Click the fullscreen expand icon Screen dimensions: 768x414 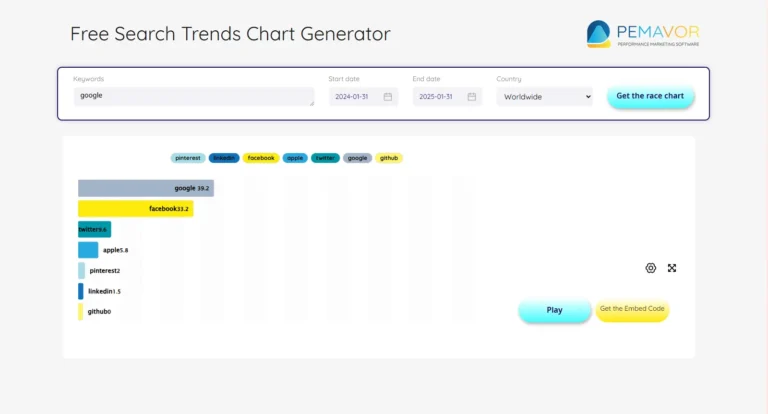point(672,268)
